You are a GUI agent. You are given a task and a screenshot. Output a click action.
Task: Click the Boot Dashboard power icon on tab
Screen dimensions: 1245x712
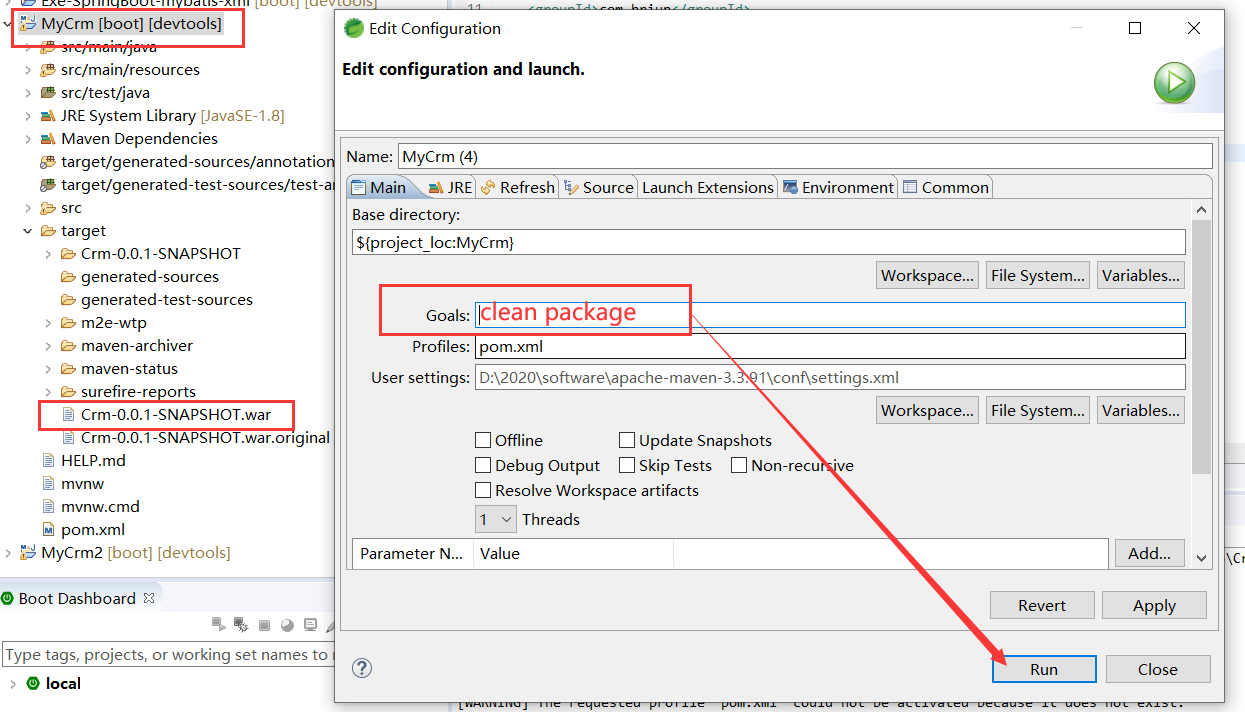click(x=9, y=598)
